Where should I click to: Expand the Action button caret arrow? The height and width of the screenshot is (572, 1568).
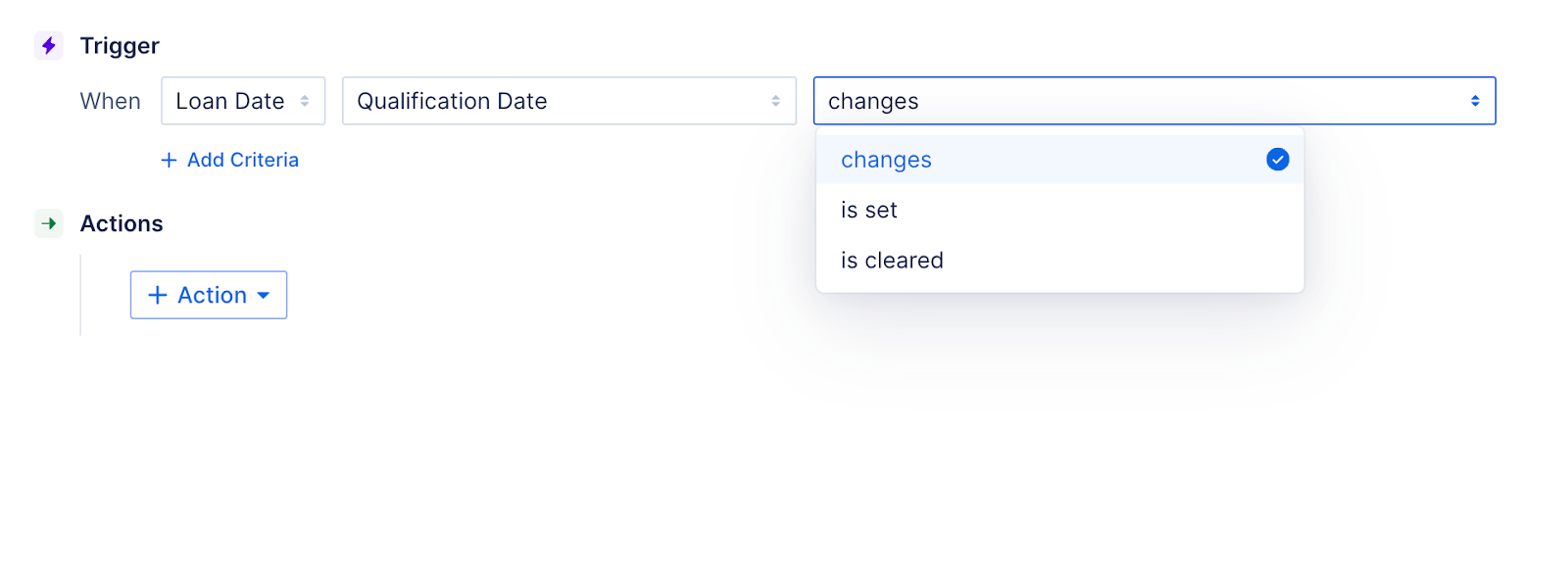tap(263, 295)
